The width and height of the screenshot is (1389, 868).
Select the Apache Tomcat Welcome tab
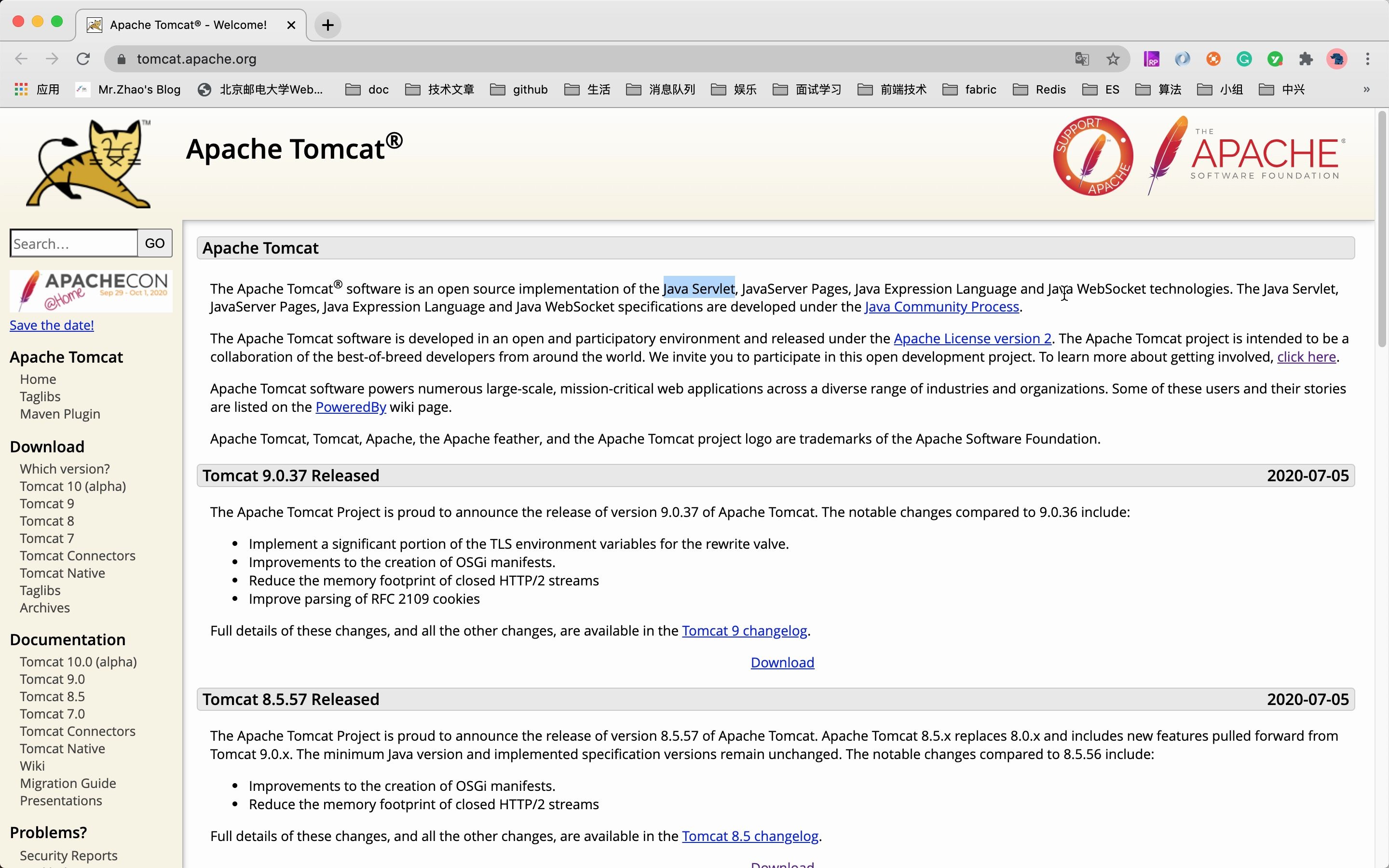190,25
